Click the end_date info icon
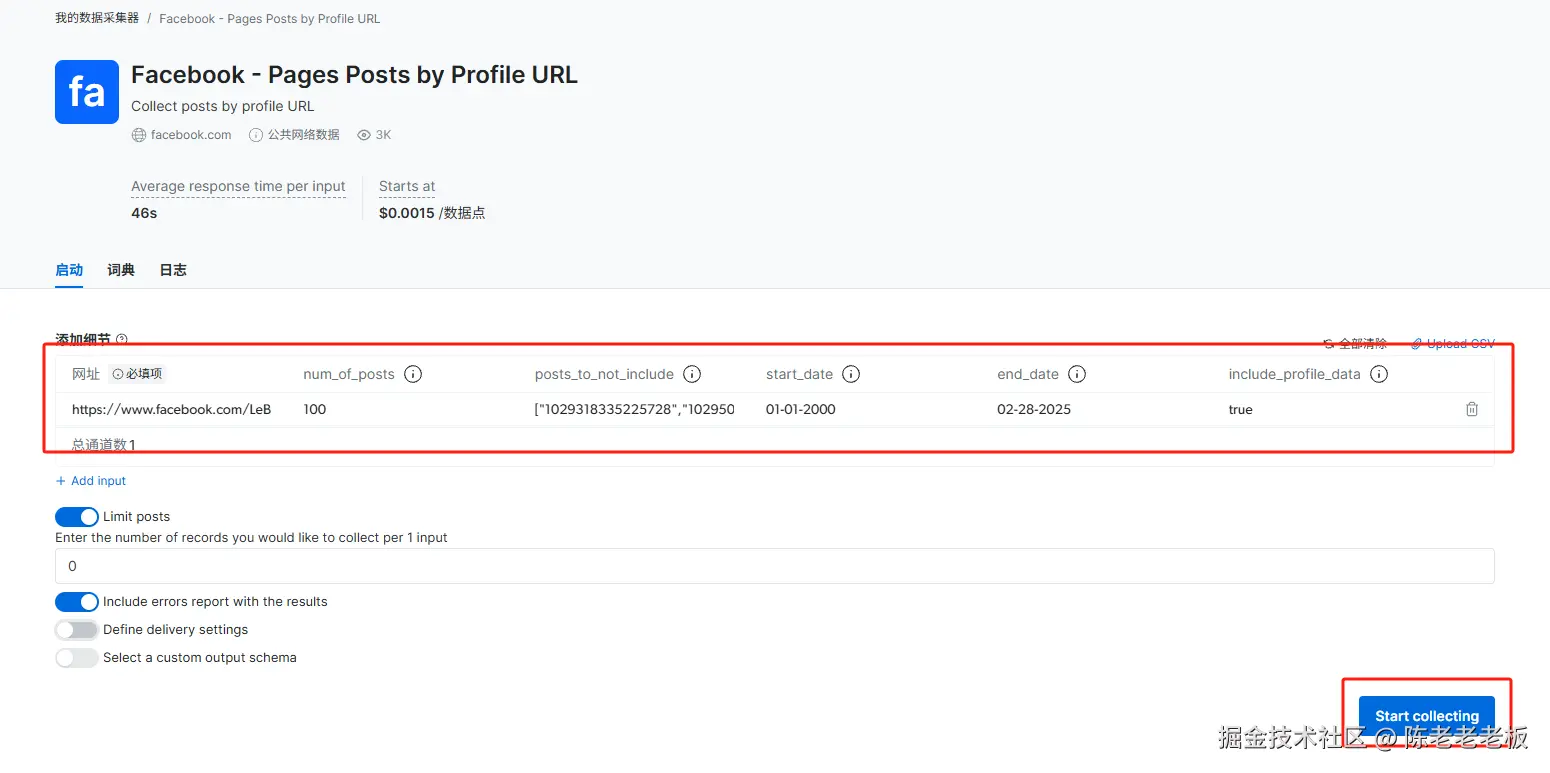Viewport: 1550px width, 773px height. 1077,374
